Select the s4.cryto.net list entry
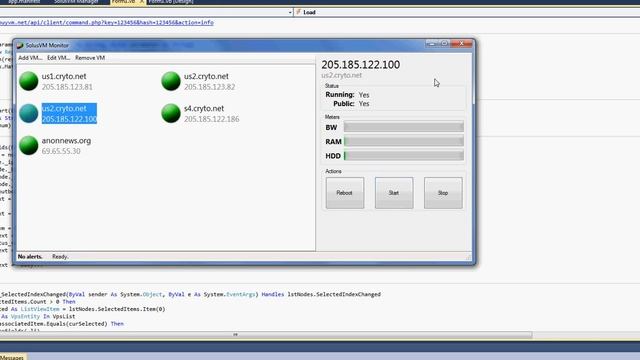Screen dimensions: 640x360 [204, 109]
